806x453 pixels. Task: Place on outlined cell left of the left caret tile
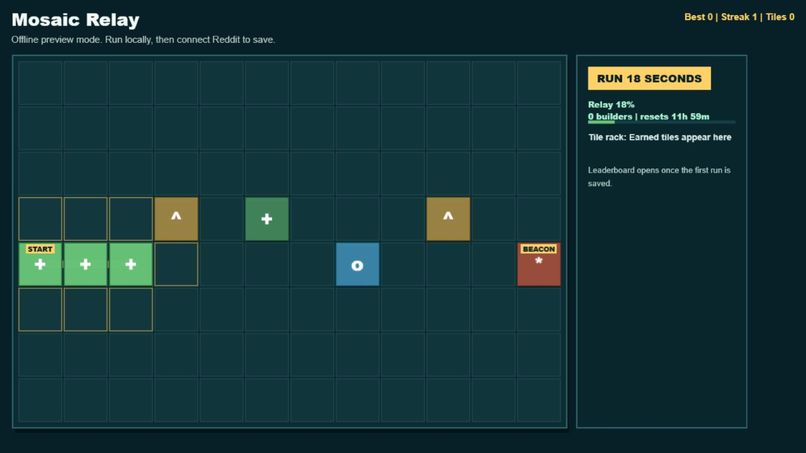pyautogui.click(x=131, y=219)
